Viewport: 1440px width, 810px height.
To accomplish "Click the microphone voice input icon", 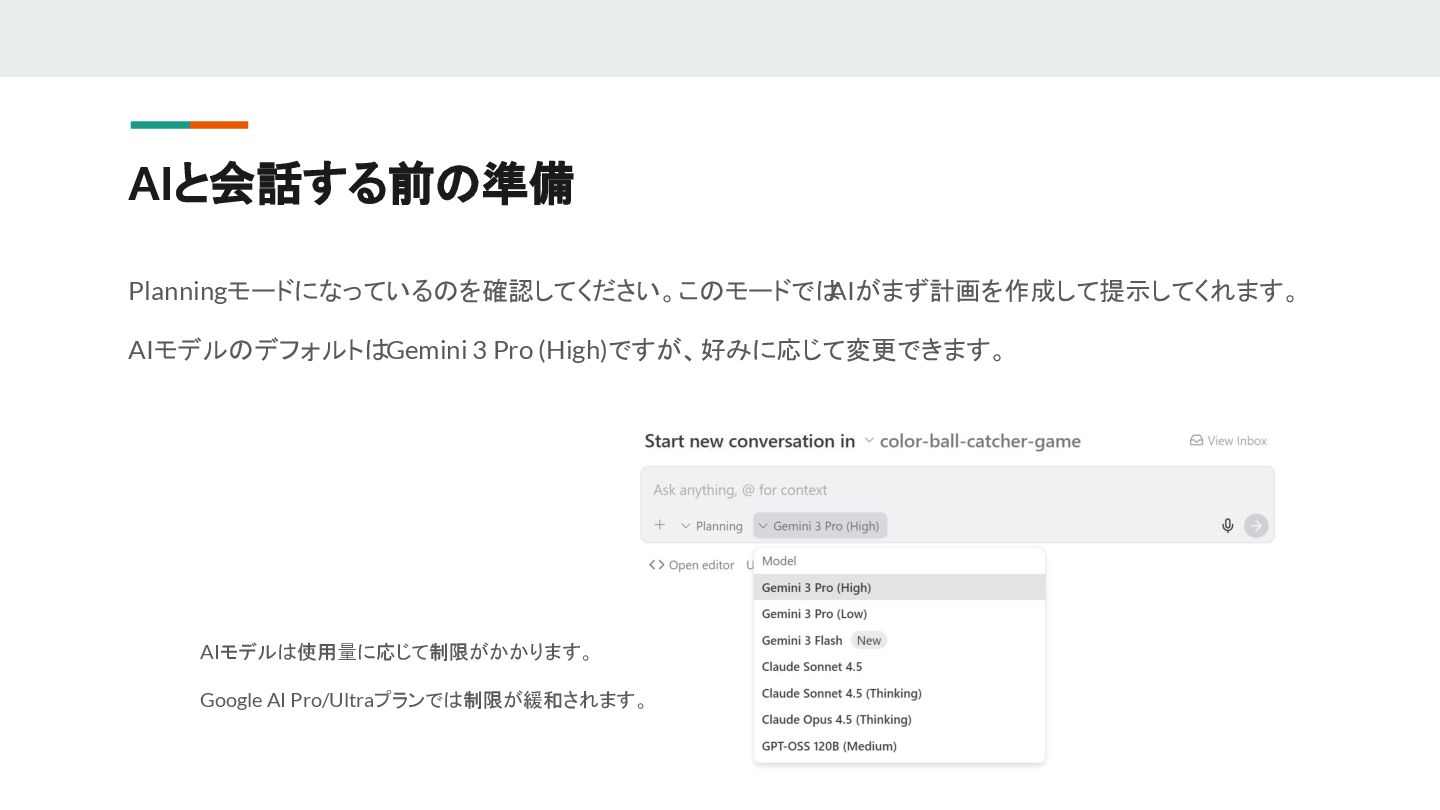I will pyautogui.click(x=1228, y=526).
